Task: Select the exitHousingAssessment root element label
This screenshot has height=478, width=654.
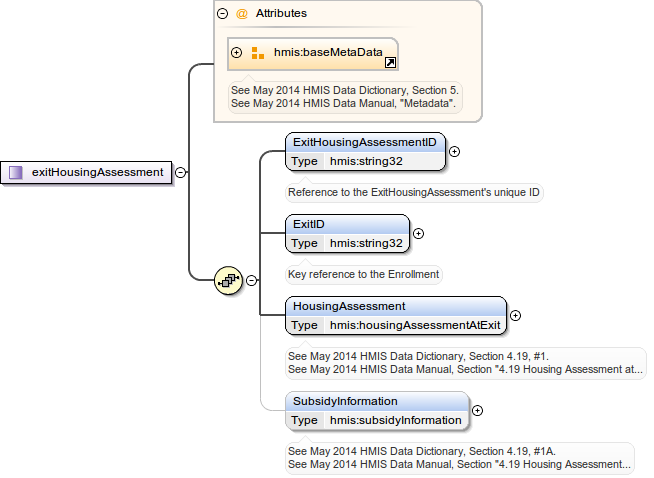Action: pos(97,172)
